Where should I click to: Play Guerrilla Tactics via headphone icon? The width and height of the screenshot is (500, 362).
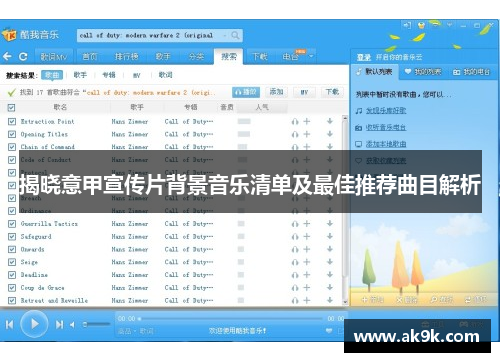pyautogui.click(x=295, y=224)
